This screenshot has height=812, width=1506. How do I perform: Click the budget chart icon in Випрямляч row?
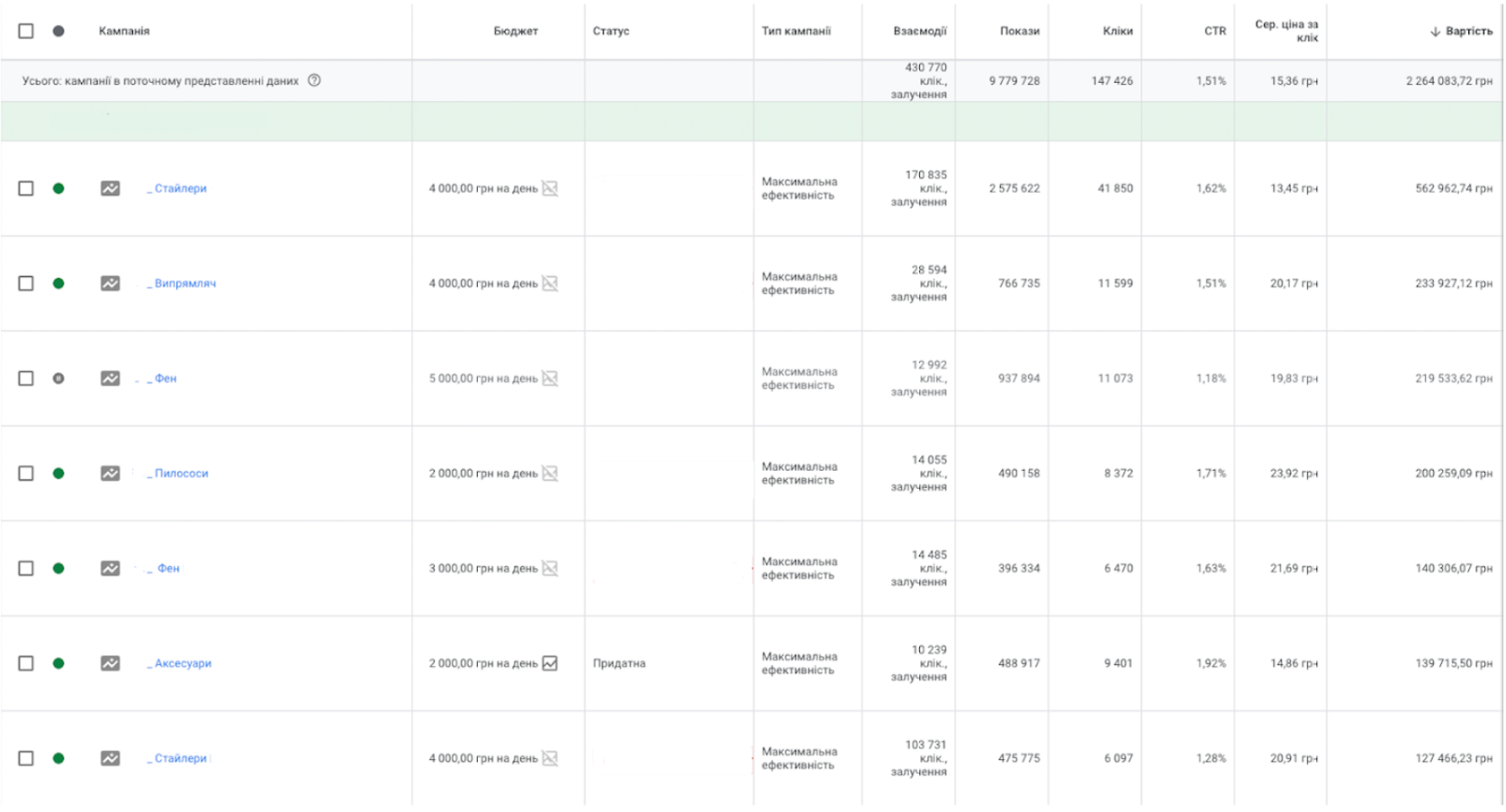tap(550, 284)
